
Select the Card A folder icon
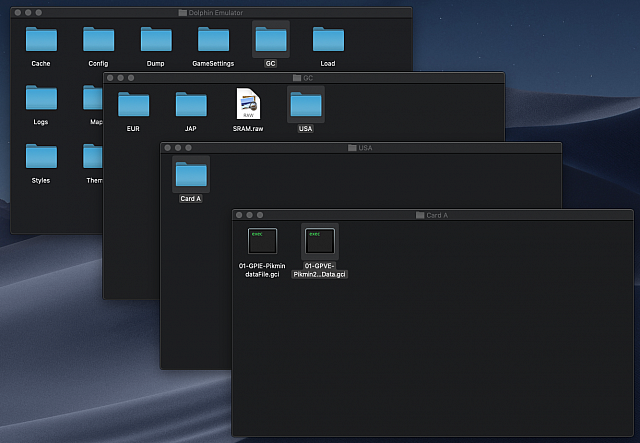(191, 174)
